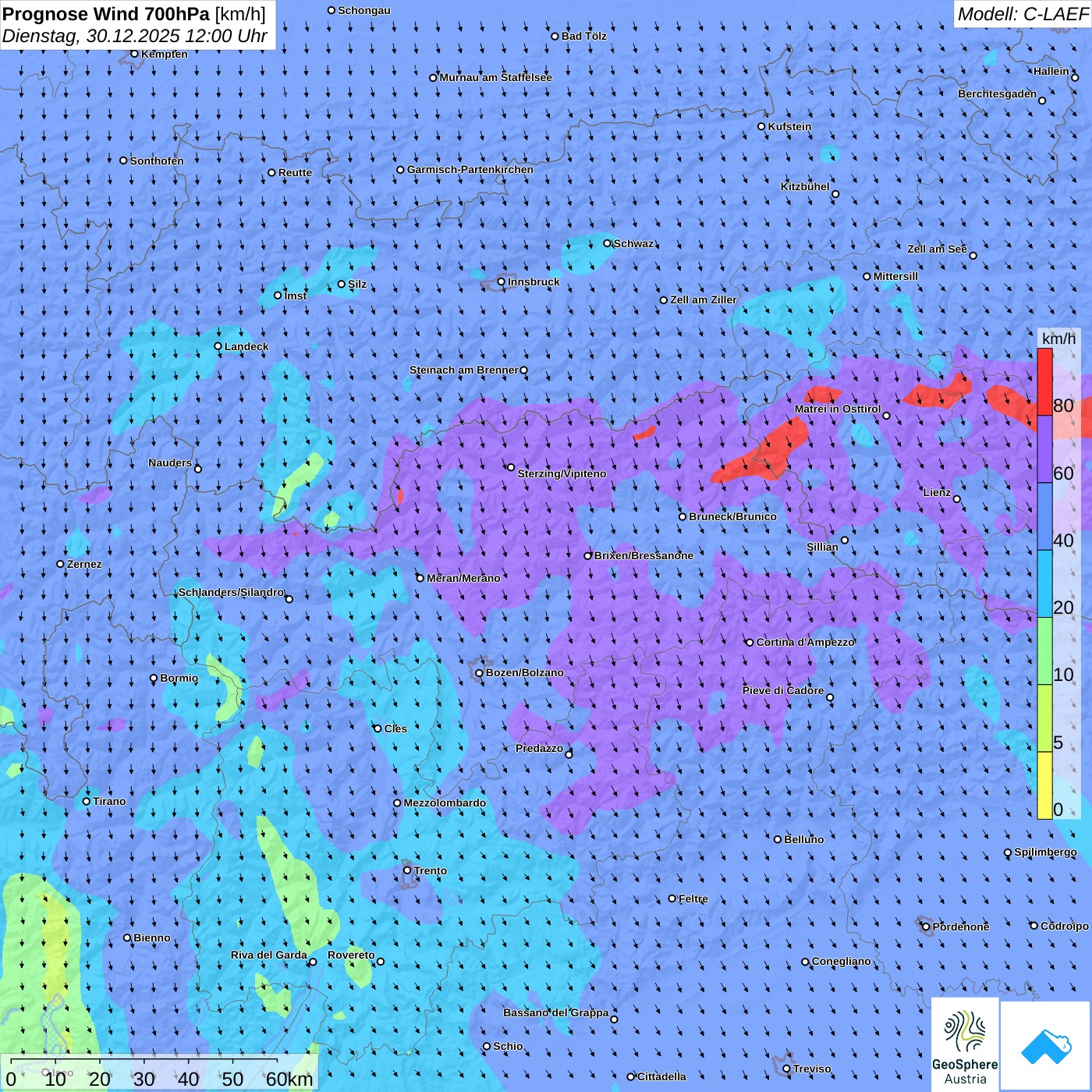Click the 'km/h' legend unit label
The width and height of the screenshot is (1092, 1092).
(x=1058, y=339)
